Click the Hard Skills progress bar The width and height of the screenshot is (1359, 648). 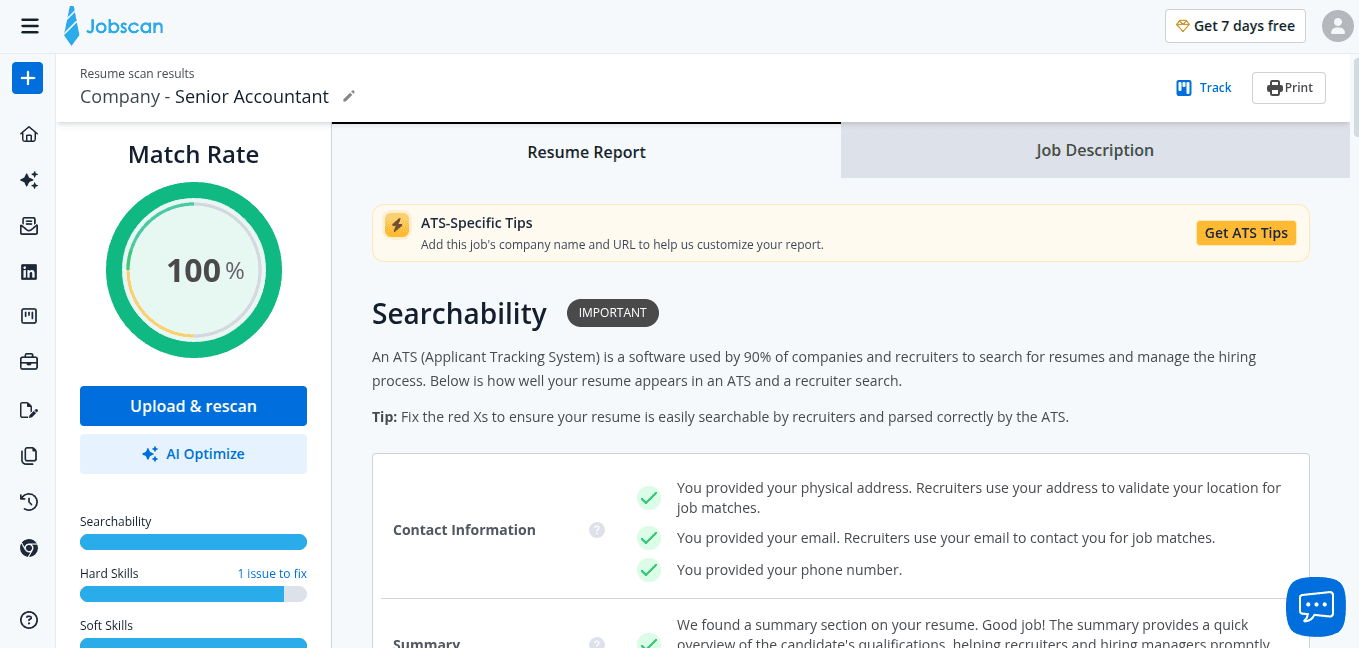pyautogui.click(x=193, y=594)
